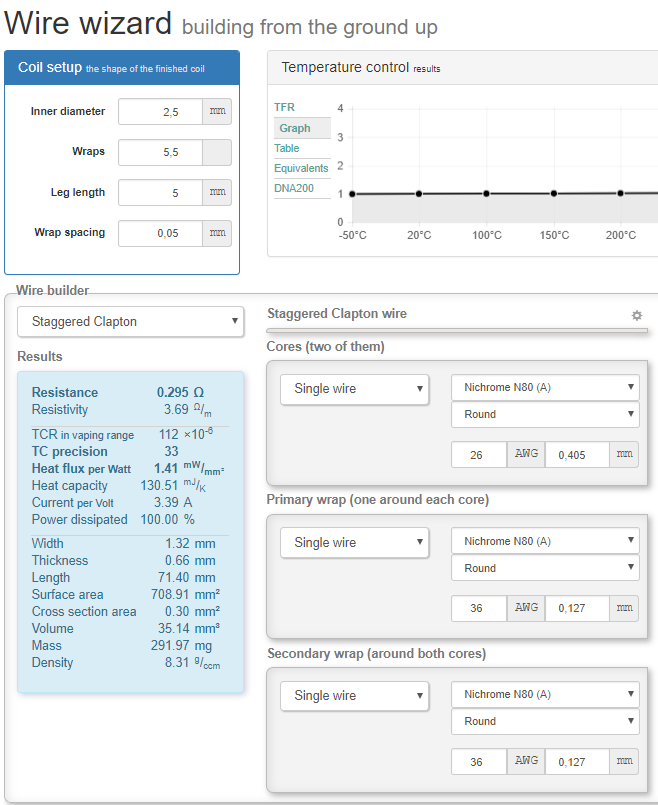The height and width of the screenshot is (805, 658).
Task: Switch to the TFR tab
Action: 285,107
